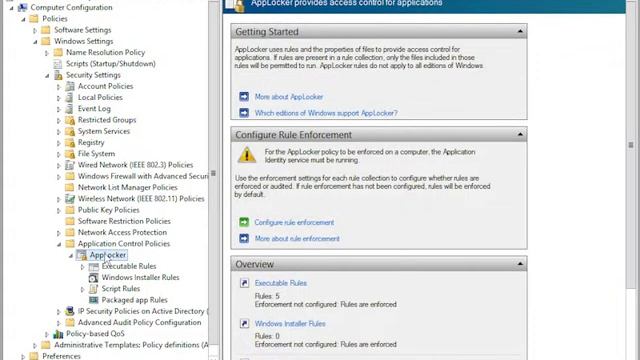
Task: Click the AppLocker node icon
Action: click(x=82, y=255)
